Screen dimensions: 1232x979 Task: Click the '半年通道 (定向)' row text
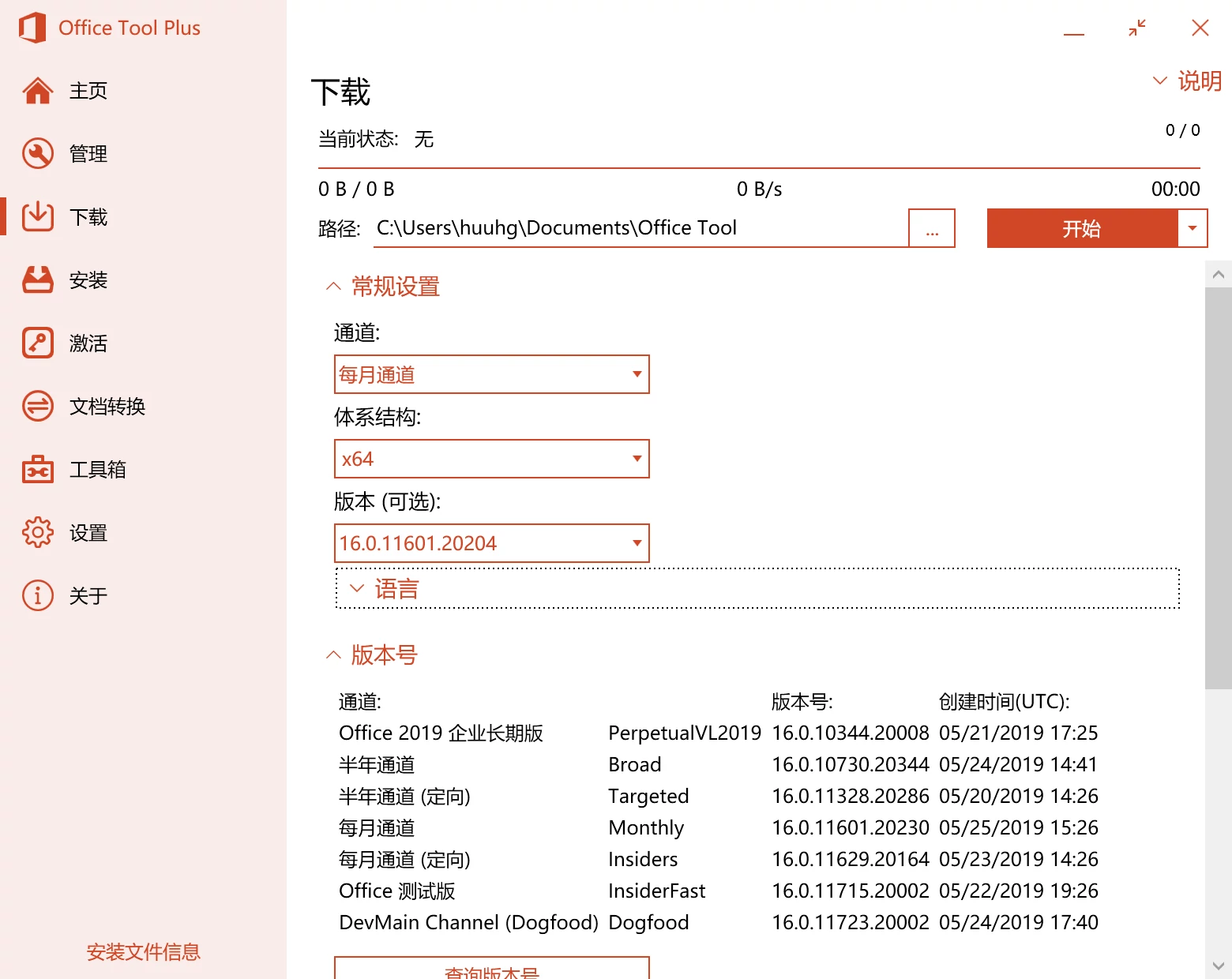(x=404, y=797)
